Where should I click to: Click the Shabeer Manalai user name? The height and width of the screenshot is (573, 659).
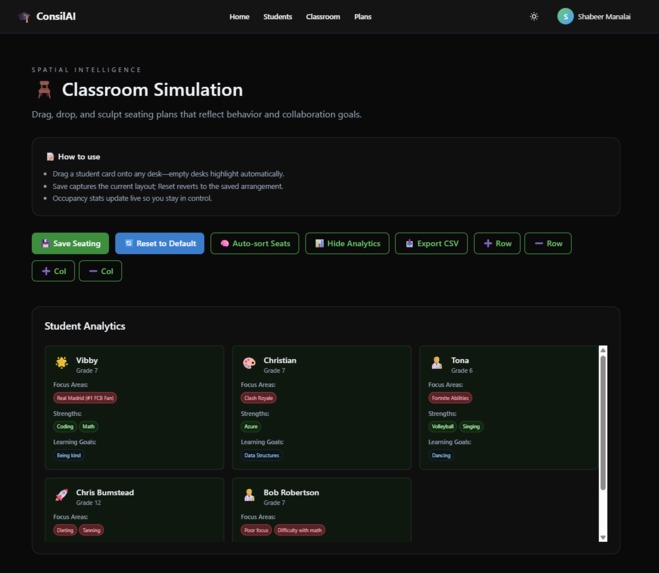(604, 17)
